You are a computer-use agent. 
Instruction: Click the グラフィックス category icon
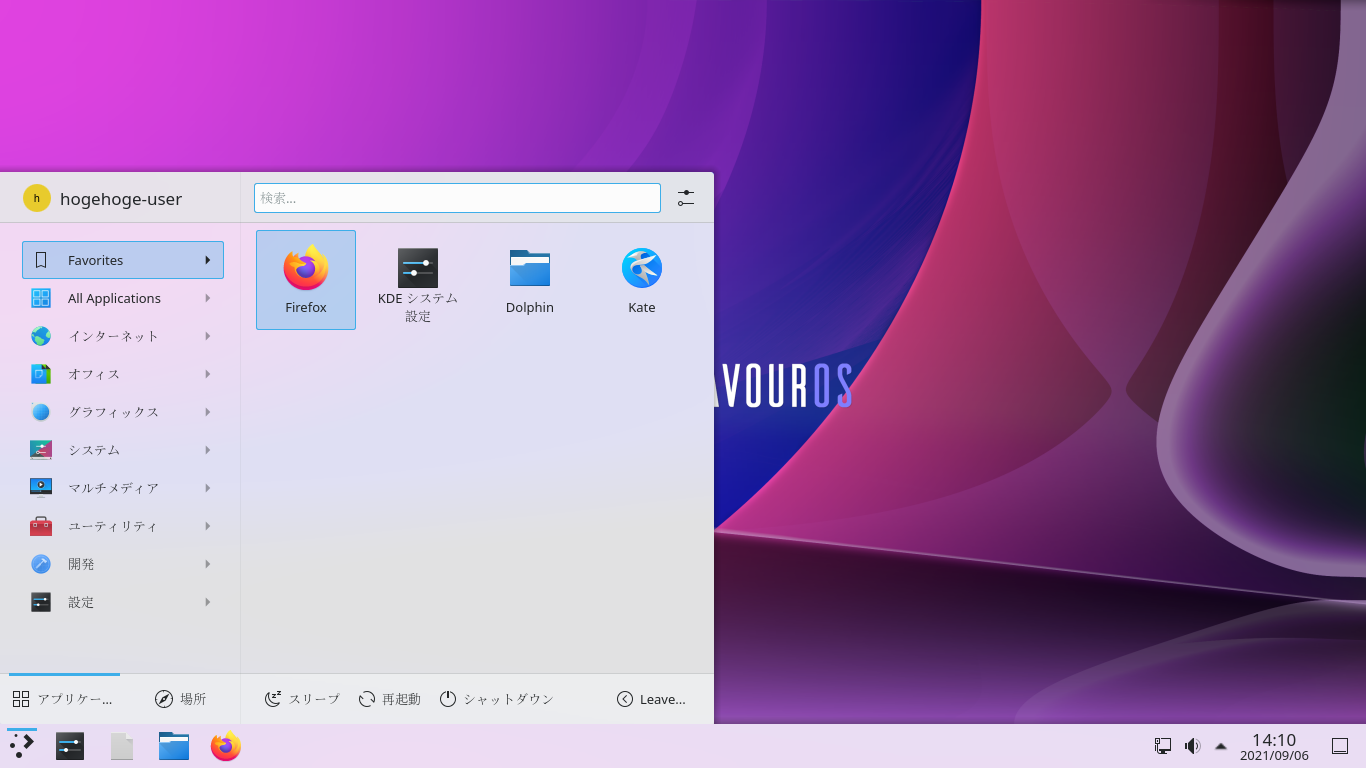click(41, 412)
